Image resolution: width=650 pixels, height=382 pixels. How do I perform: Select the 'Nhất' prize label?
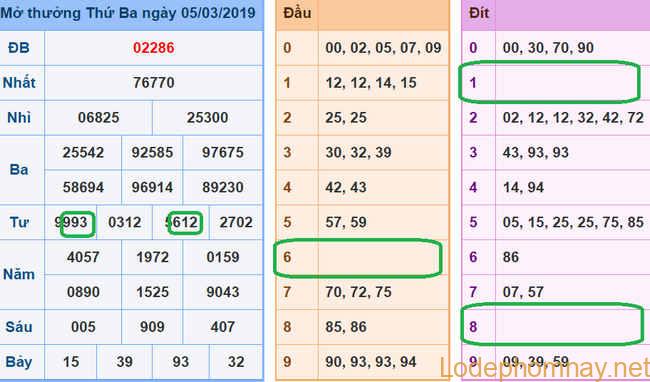[x=19, y=82]
